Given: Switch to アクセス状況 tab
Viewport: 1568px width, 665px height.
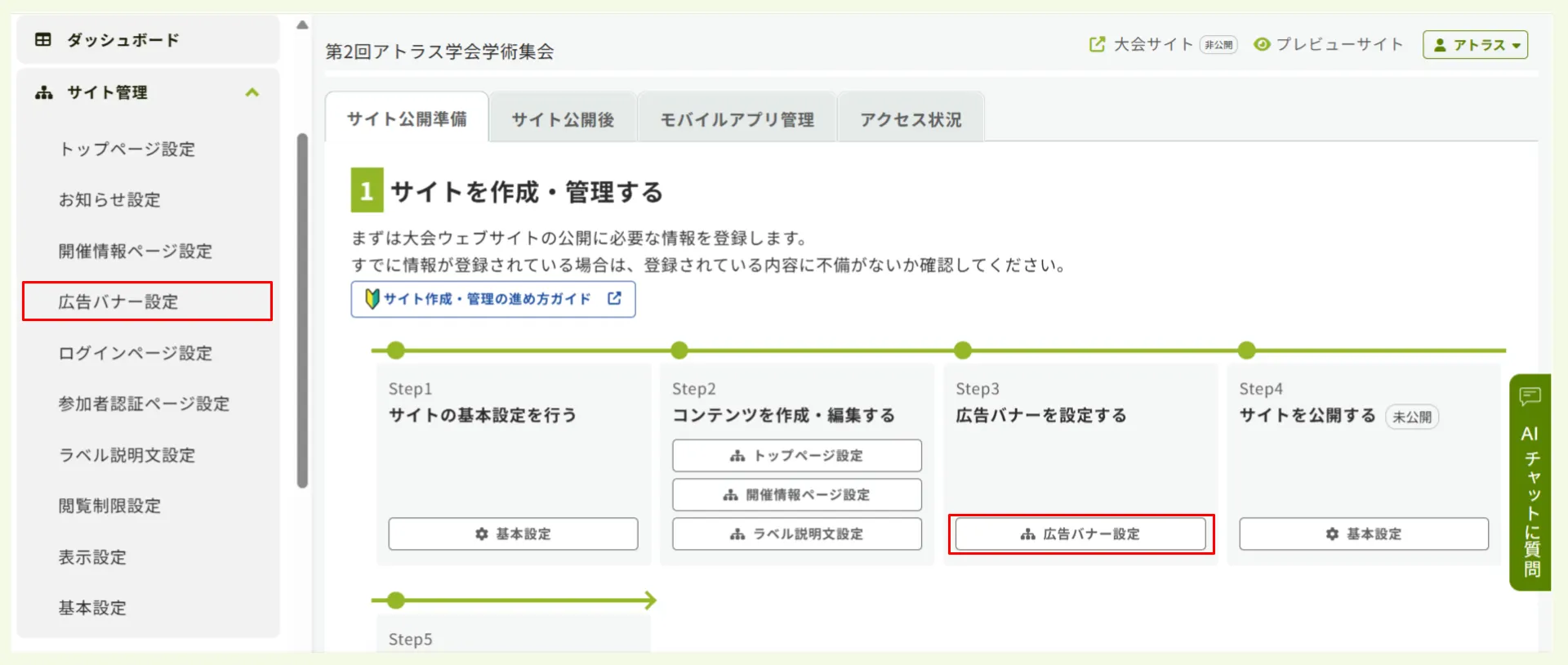Looking at the screenshot, I should [x=911, y=119].
